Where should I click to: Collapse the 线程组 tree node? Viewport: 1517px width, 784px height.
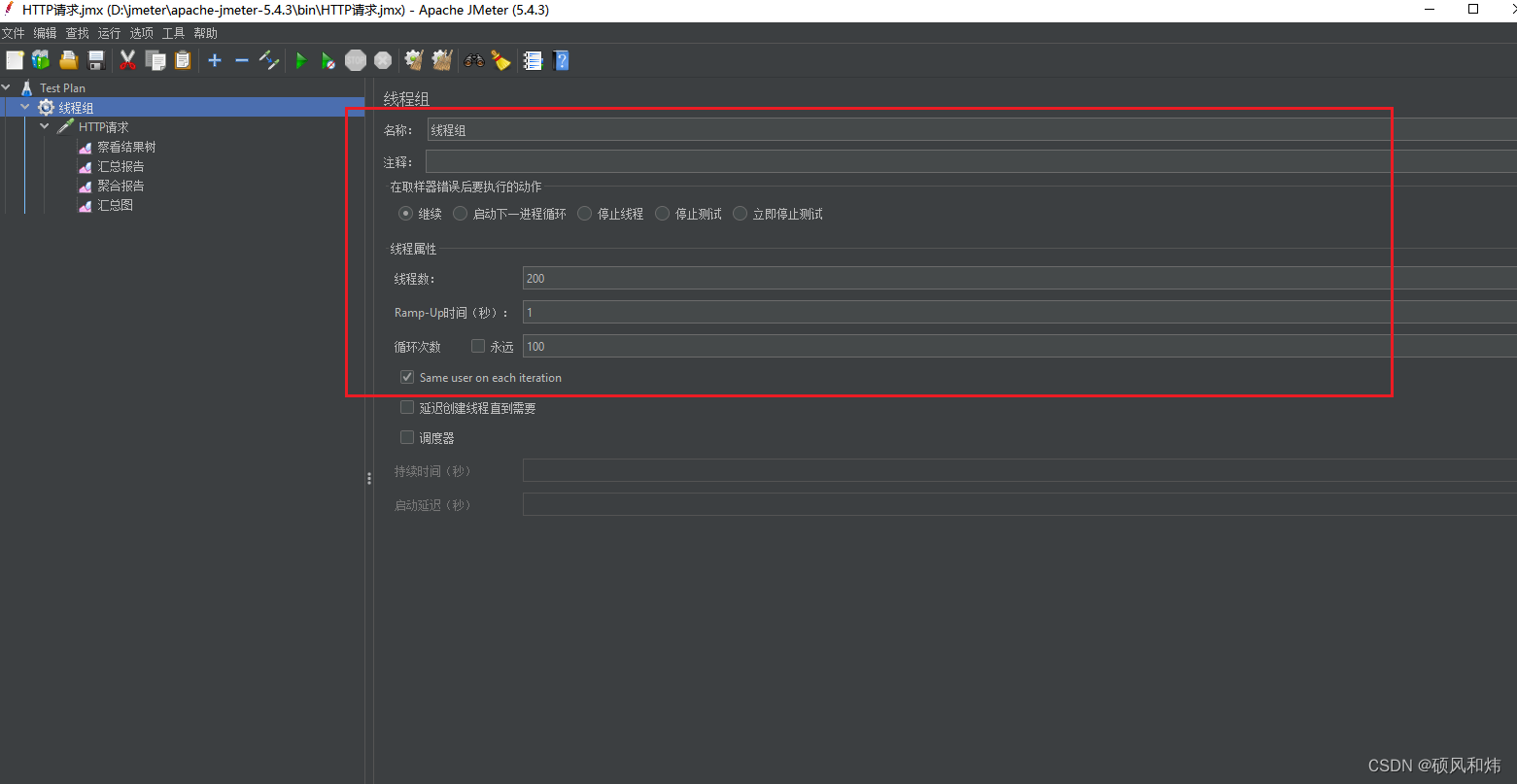tap(25, 107)
